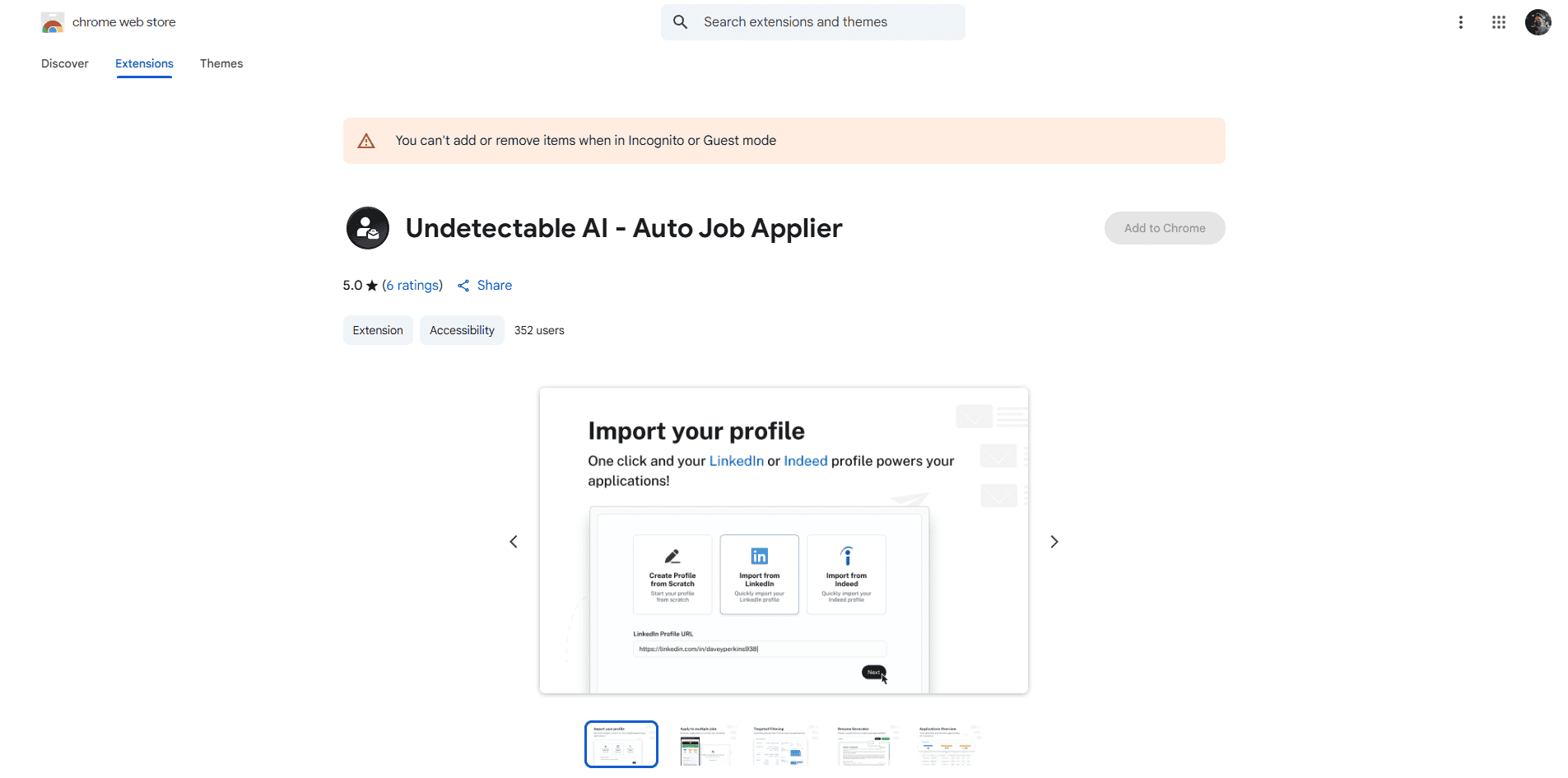Click the Share icon
The height and width of the screenshot is (778, 1568).
point(463,286)
